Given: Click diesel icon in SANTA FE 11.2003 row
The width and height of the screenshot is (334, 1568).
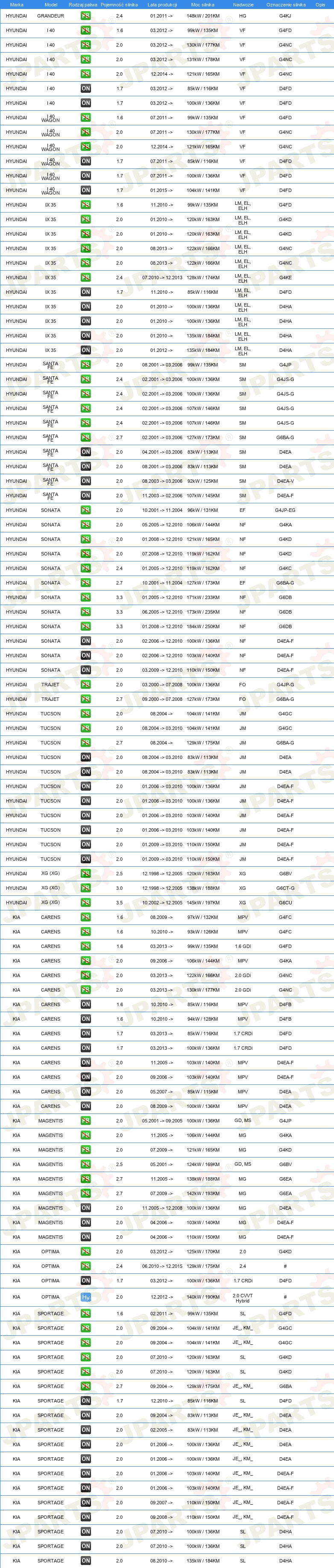Looking at the screenshot, I should tap(86, 496).
